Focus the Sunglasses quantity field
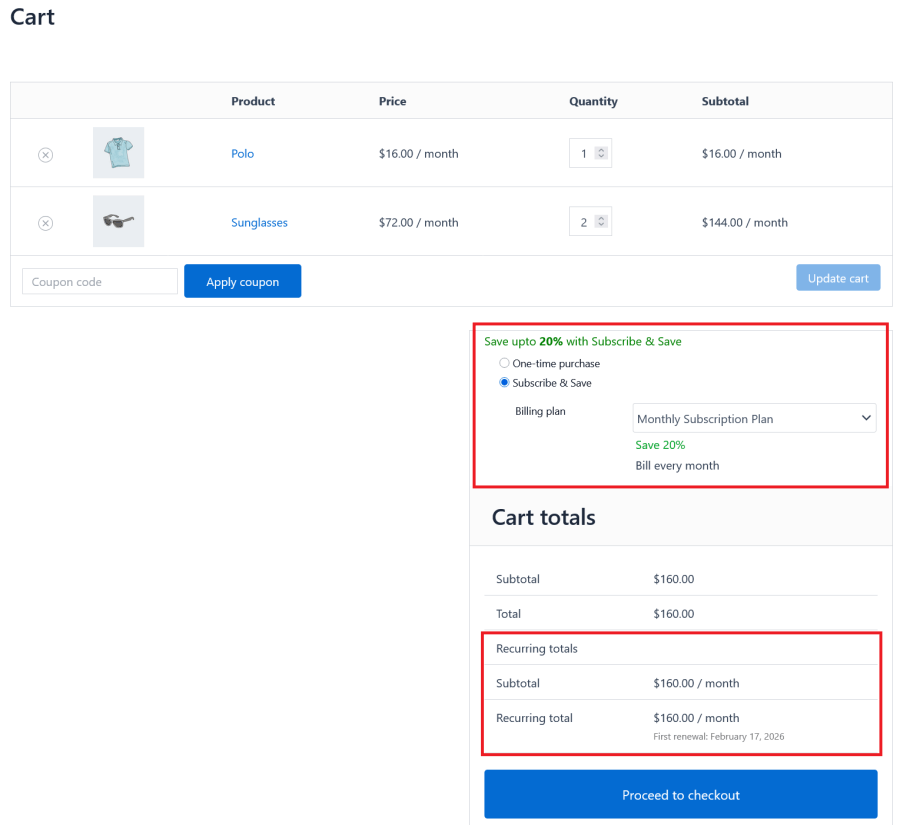This screenshot has width=900, height=825. pyautogui.click(x=583, y=223)
